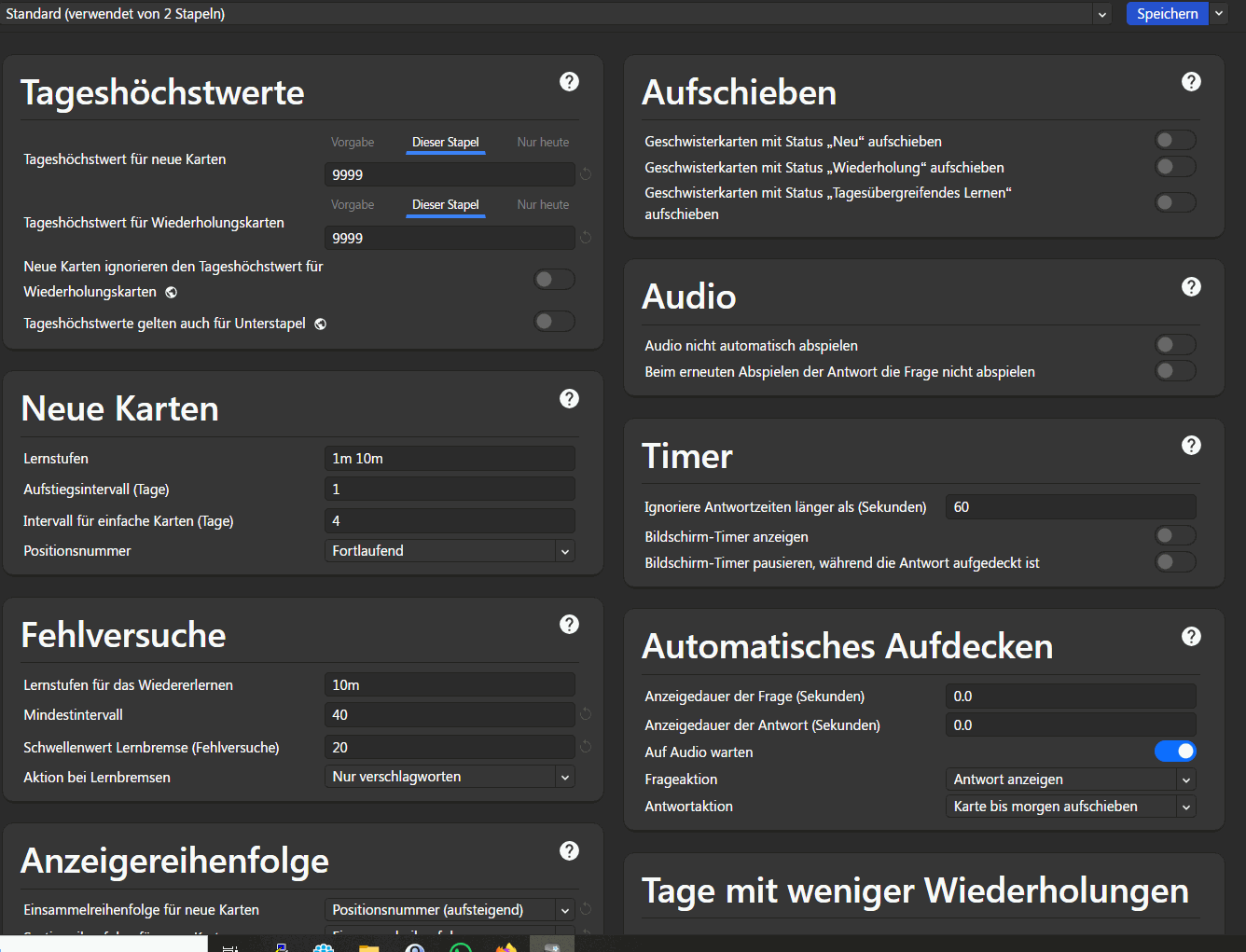1246x952 pixels.
Task: Click globe icon beside Wiederholungskarten ignore option
Action: coord(172,292)
